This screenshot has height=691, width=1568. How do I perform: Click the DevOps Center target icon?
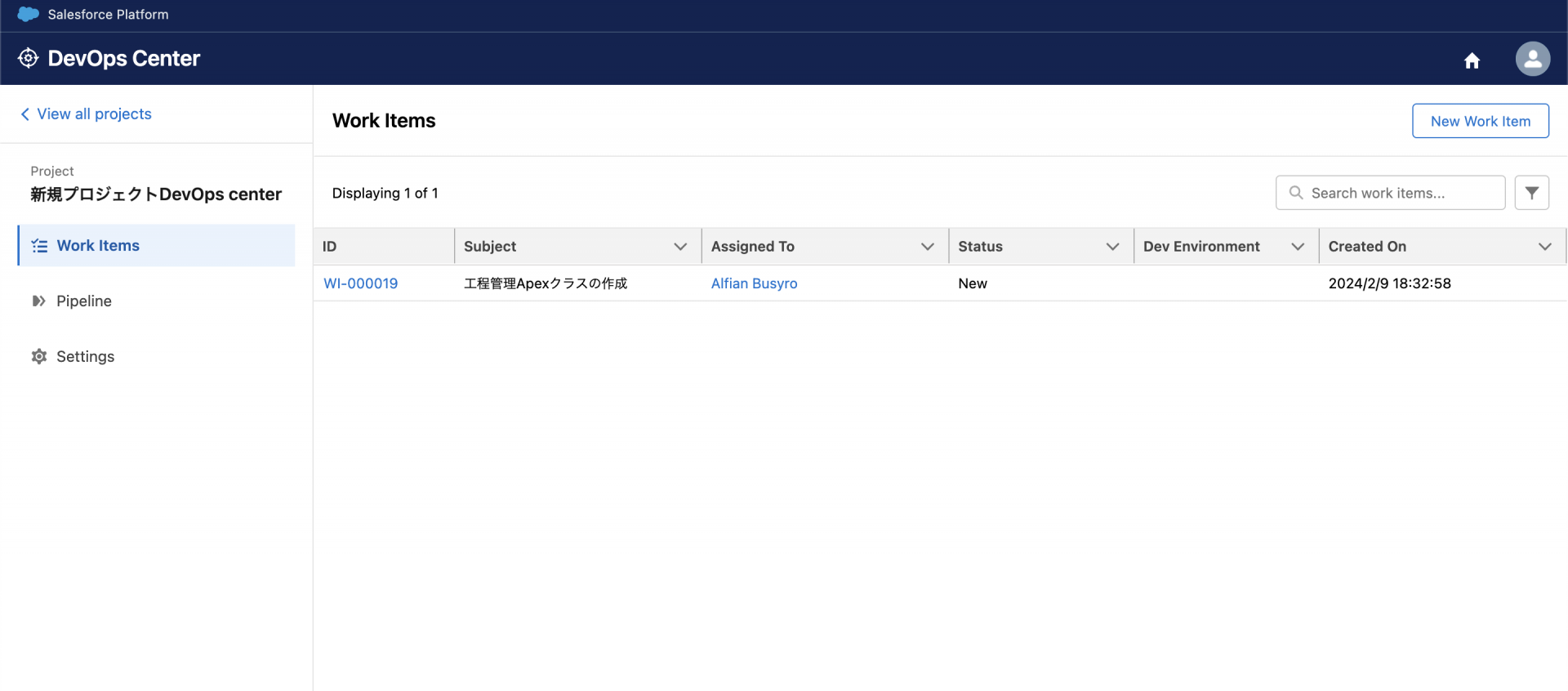(x=29, y=58)
